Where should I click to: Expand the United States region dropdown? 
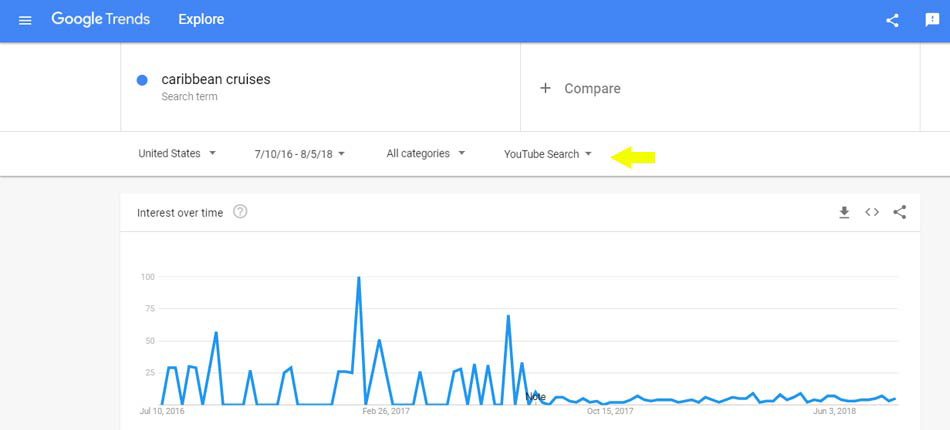tap(176, 154)
